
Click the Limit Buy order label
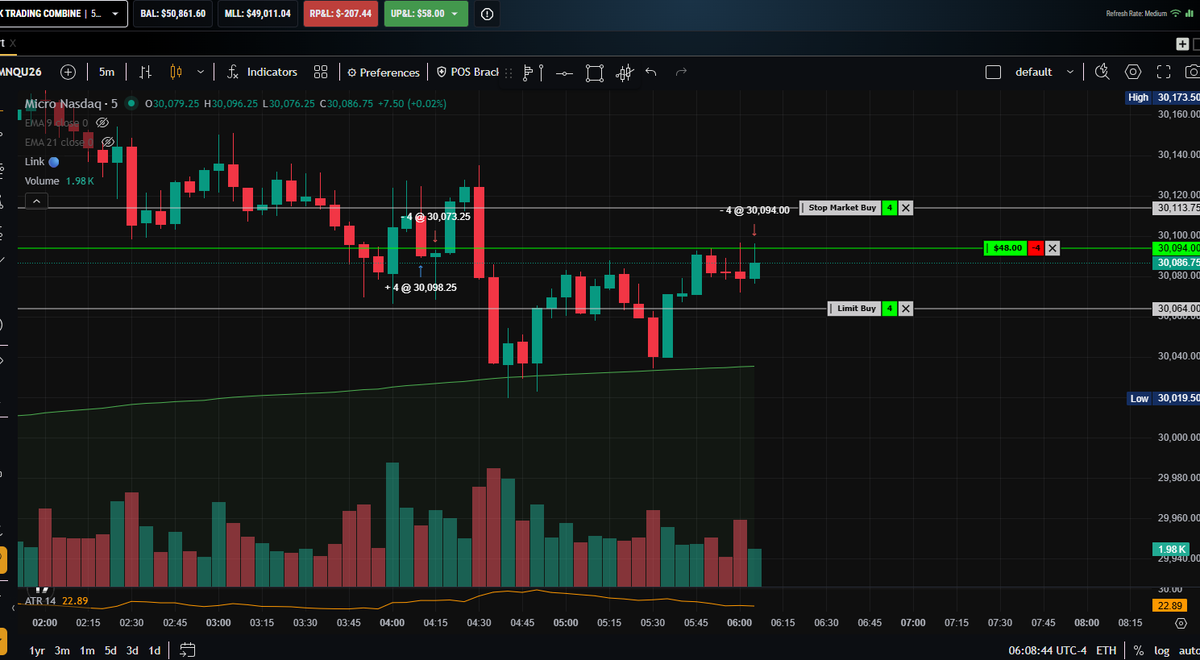point(855,308)
